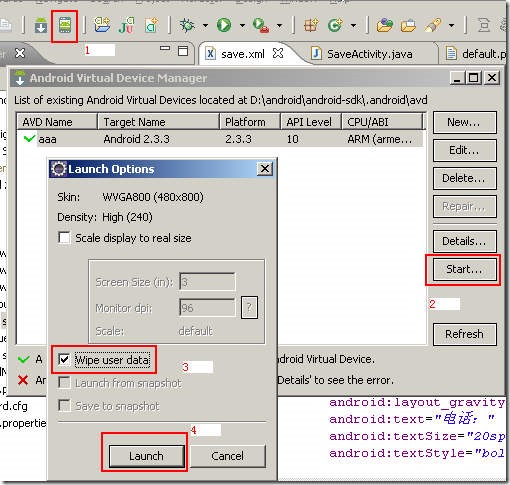Screen dimensions: 510x485
Task: Open the External Tools dropdown arrow
Action: 279,25
